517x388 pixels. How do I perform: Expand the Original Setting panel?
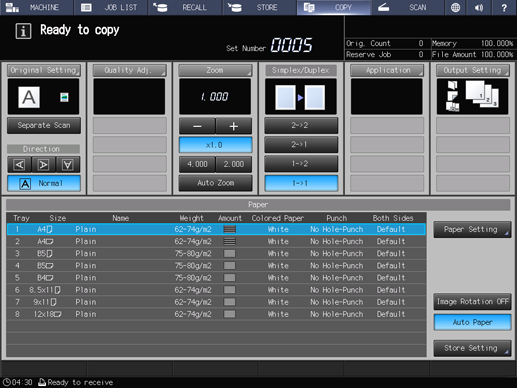click(44, 70)
